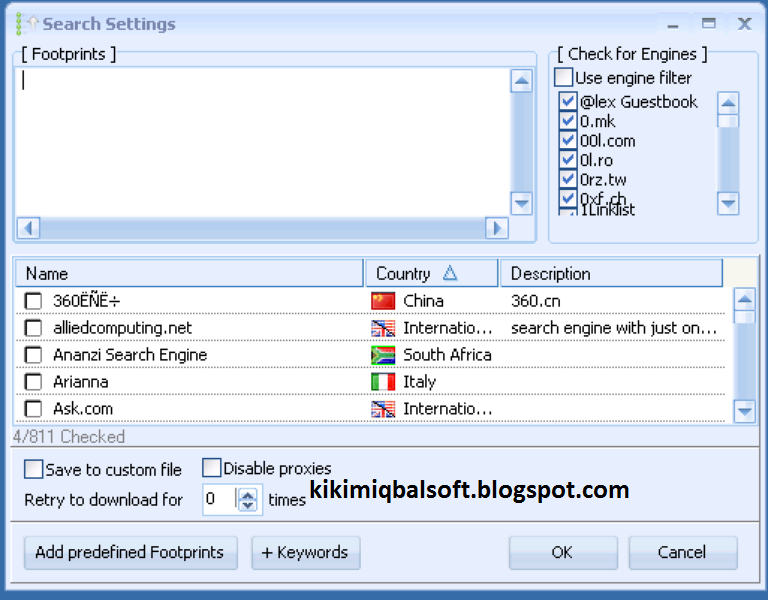The image size is (768, 600).
Task: Click Add predefined Footprints button
Action: [130, 552]
